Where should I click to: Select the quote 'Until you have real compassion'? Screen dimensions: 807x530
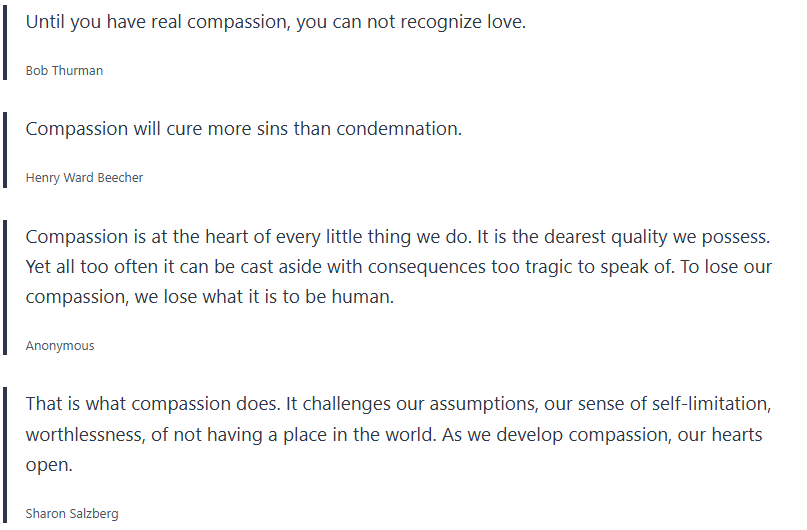coord(275,21)
